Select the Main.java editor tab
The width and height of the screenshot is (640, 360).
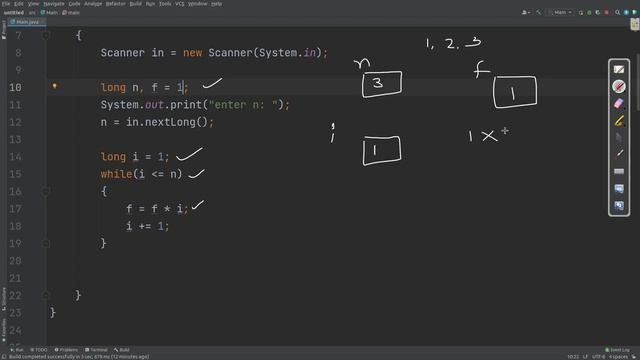pyautogui.click(x=27, y=22)
